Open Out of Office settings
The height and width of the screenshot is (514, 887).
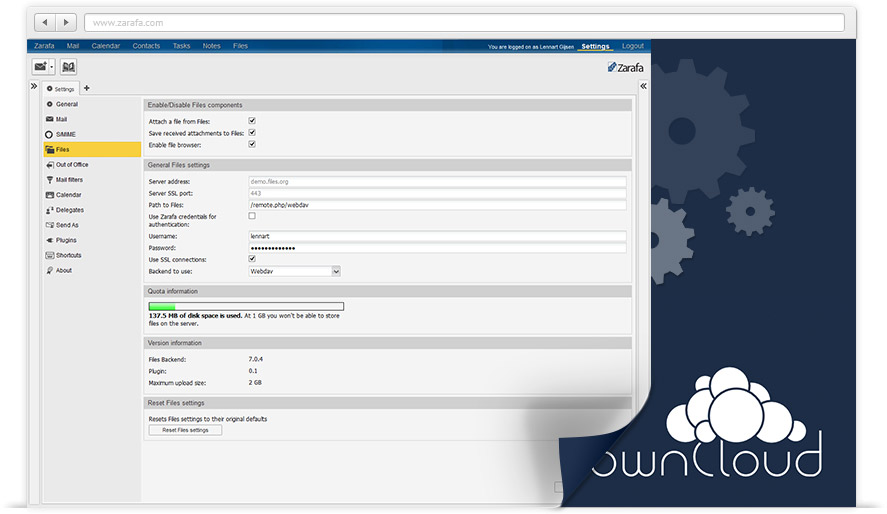(92, 165)
